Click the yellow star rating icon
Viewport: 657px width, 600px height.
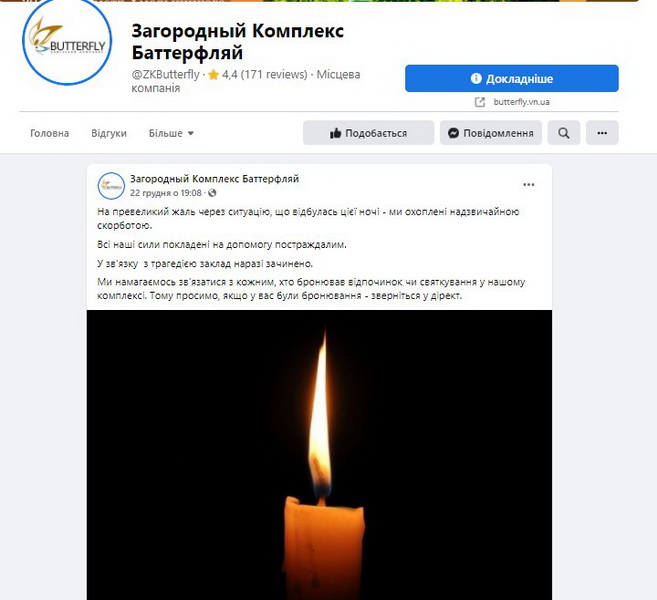point(213,75)
